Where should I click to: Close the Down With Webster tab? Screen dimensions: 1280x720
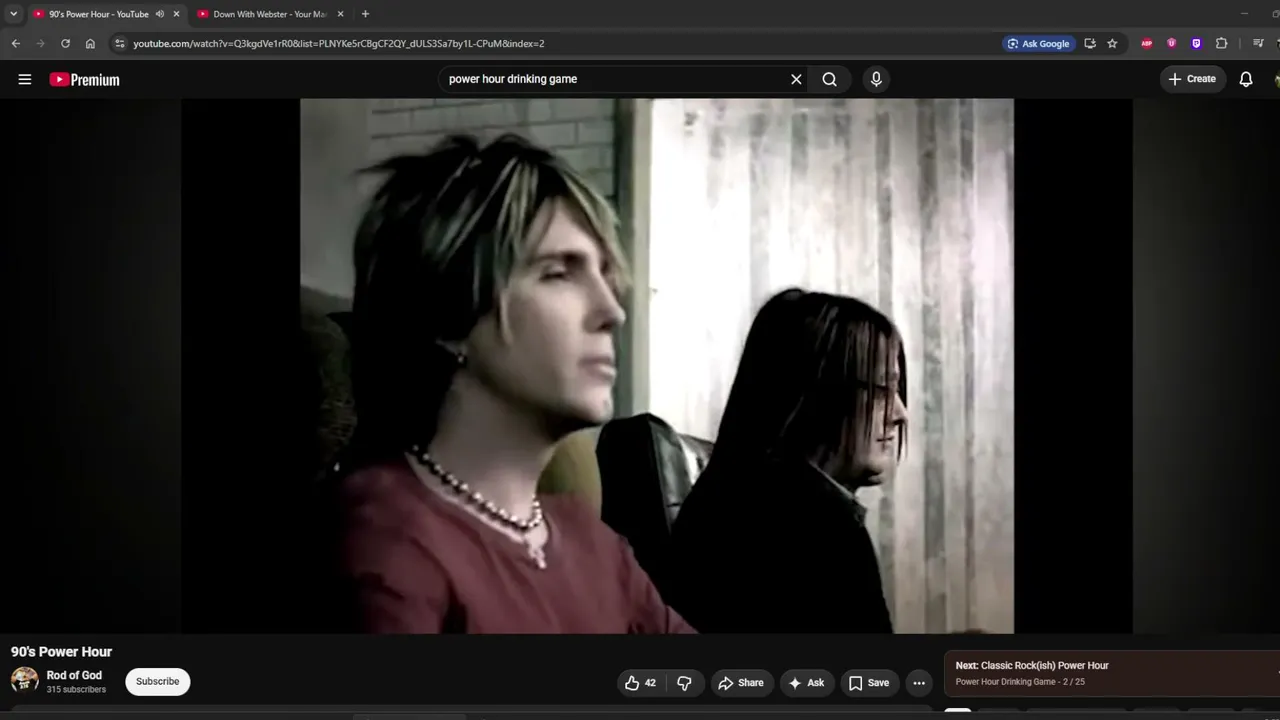point(340,14)
